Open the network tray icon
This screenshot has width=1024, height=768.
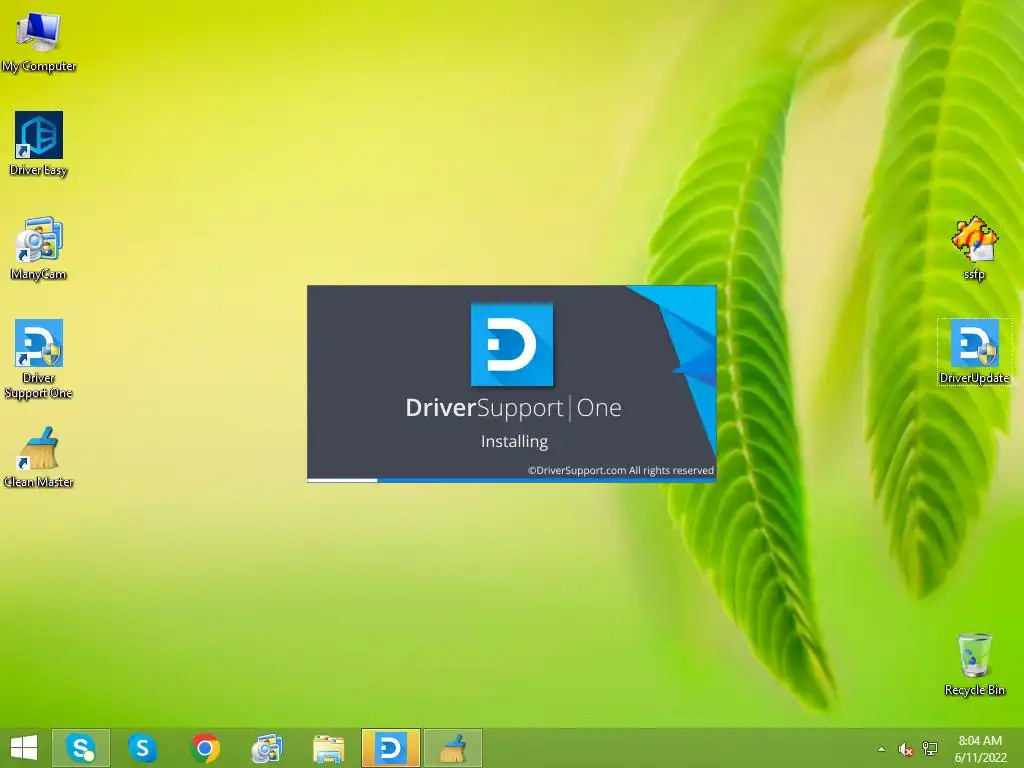pos(930,749)
